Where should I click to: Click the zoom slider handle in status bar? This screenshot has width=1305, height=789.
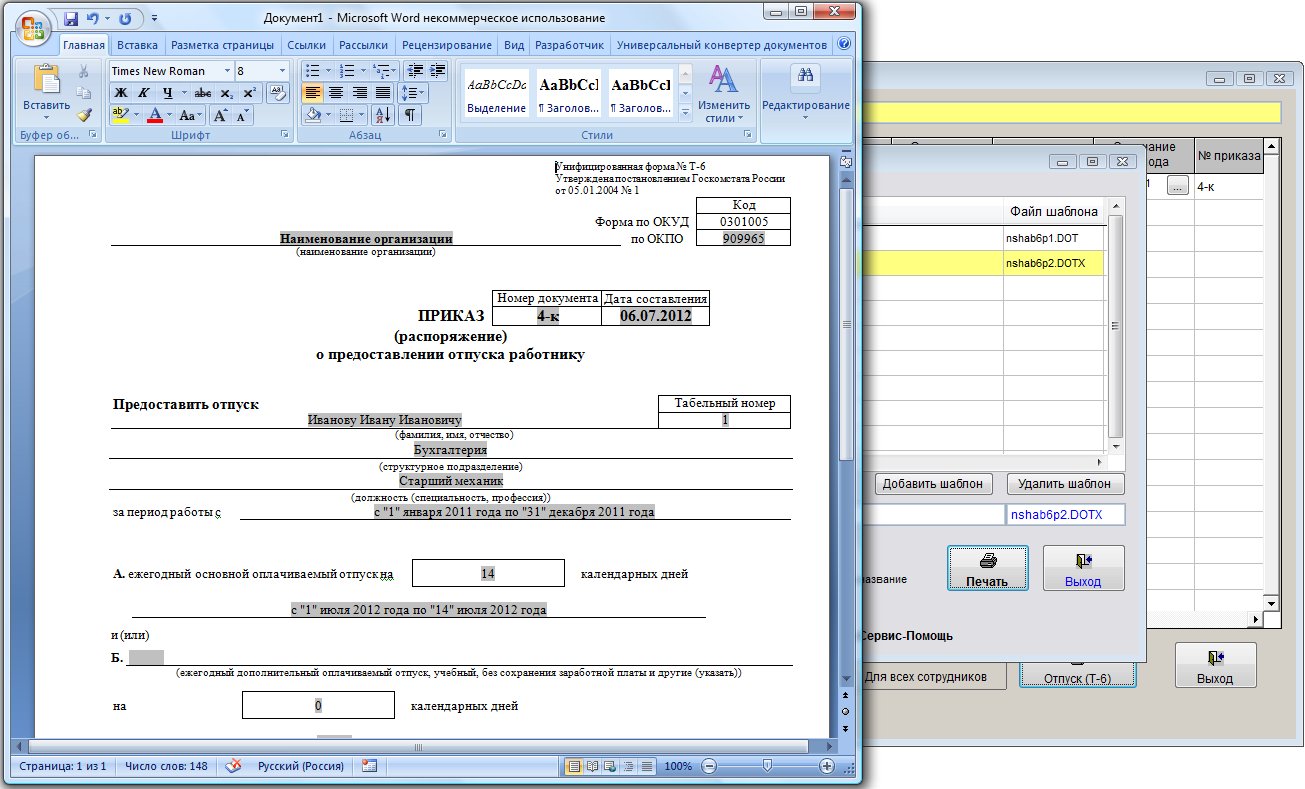click(766, 766)
